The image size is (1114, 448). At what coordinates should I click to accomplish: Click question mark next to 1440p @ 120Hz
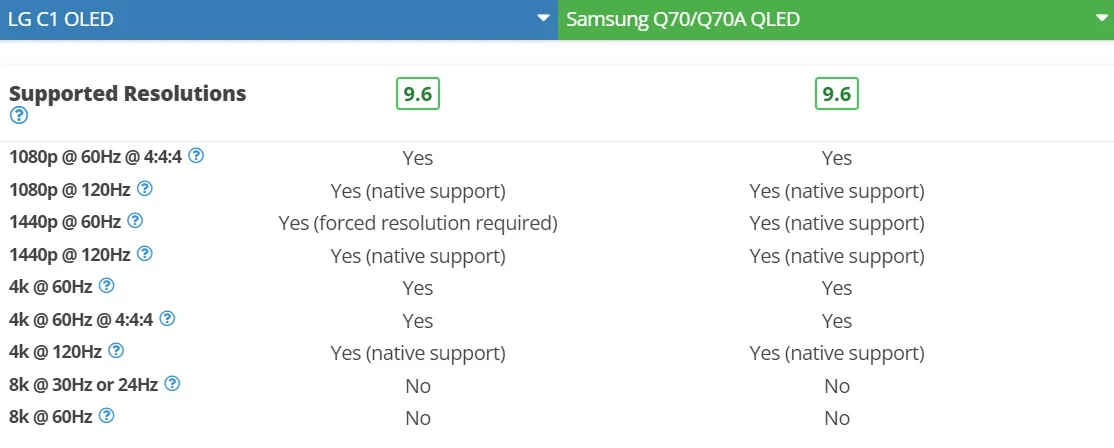coord(144,253)
